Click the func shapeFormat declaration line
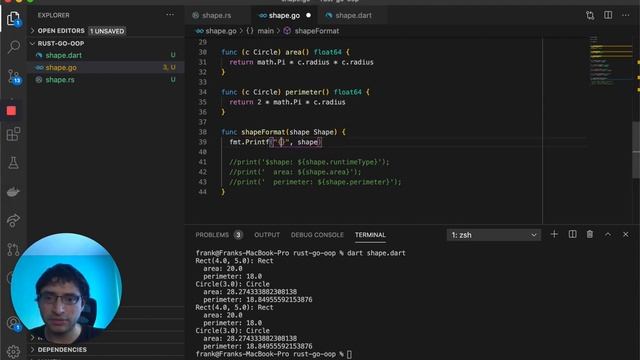The width and height of the screenshot is (640, 360). (283, 132)
